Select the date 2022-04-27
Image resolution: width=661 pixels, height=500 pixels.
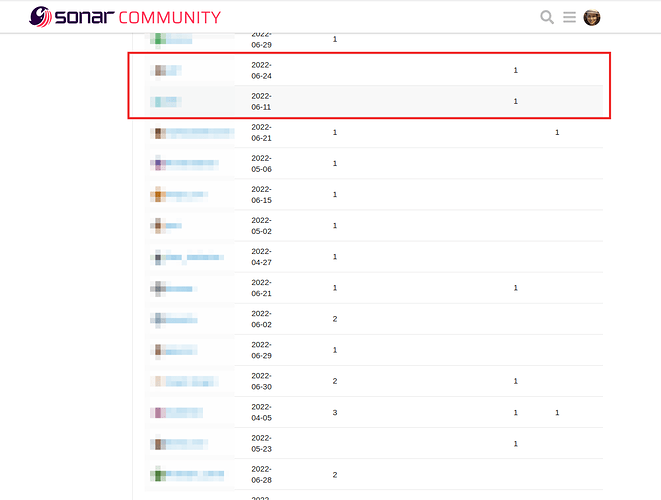pyautogui.click(x=261, y=257)
